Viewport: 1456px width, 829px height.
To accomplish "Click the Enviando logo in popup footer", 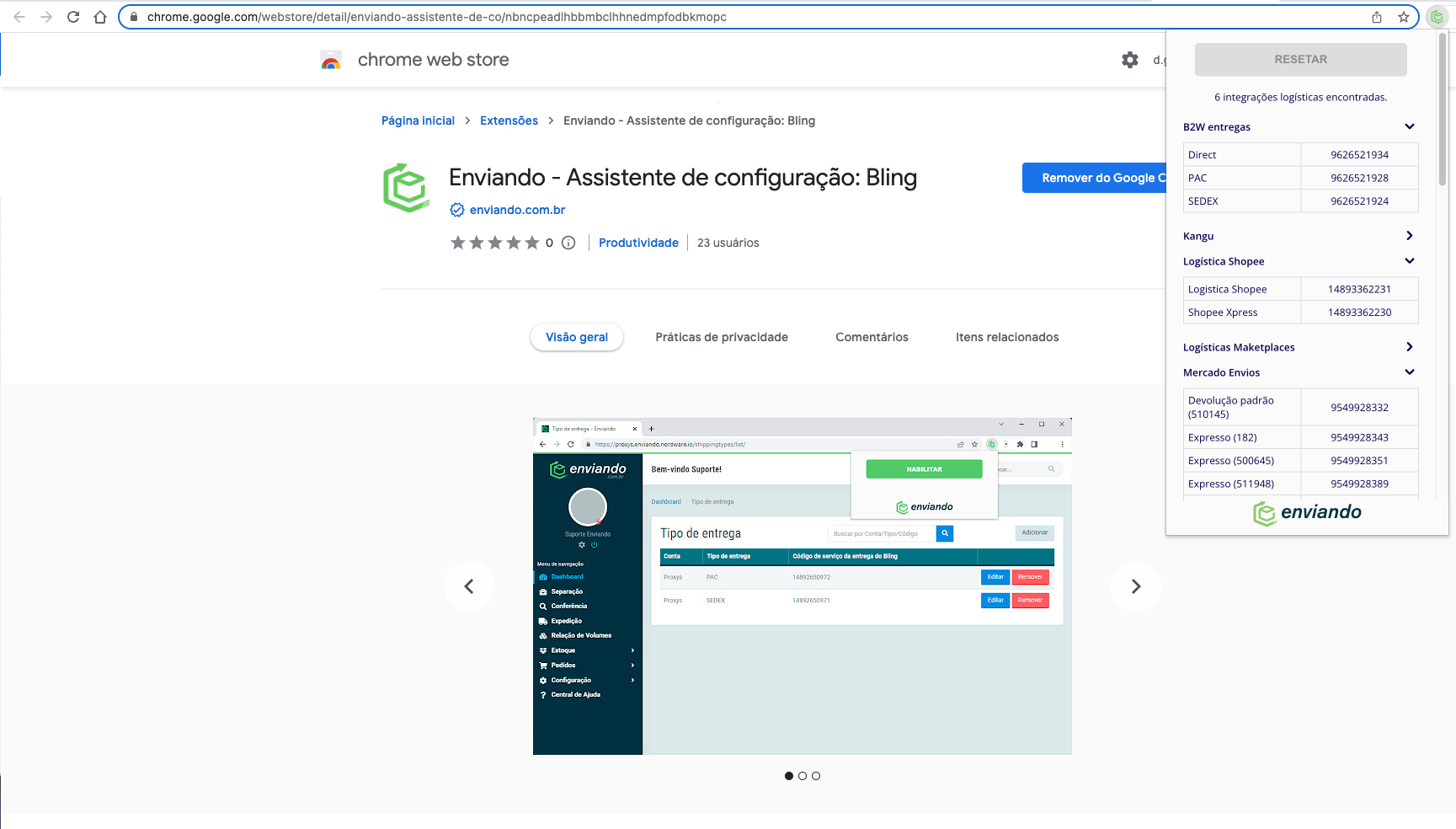I will [x=1307, y=512].
